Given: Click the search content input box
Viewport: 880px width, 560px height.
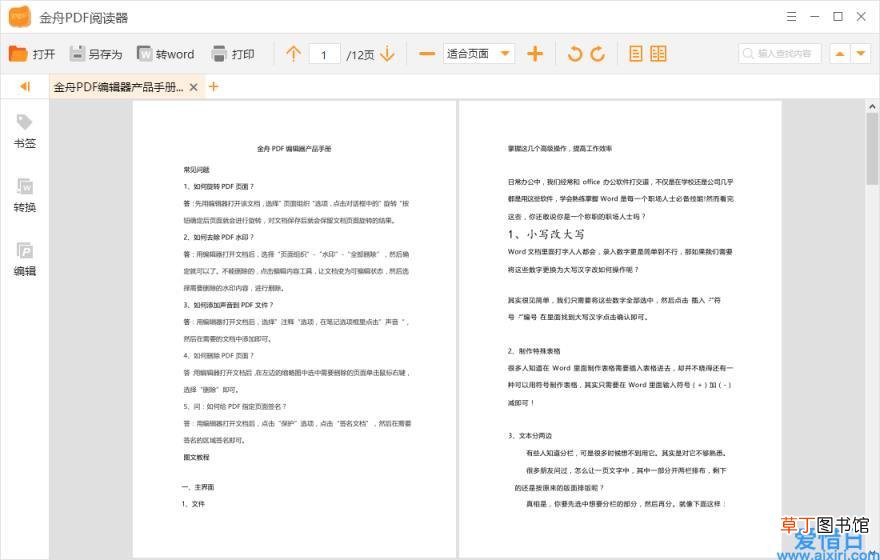Looking at the screenshot, I should (x=780, y=53).
